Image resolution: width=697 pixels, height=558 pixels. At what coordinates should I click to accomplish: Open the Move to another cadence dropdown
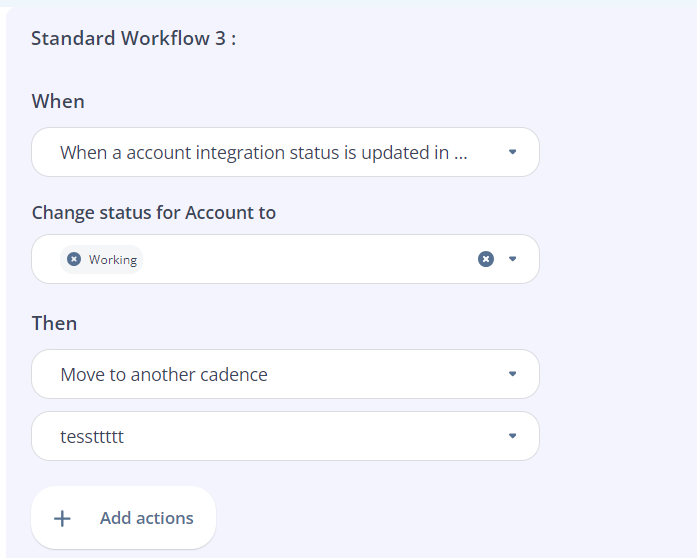coord(285,374)
